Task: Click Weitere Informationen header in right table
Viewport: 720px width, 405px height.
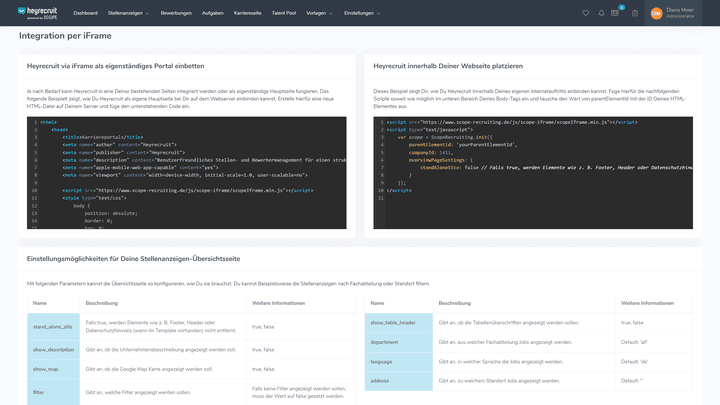Action: pyautogui.click(x=647, y=303)
